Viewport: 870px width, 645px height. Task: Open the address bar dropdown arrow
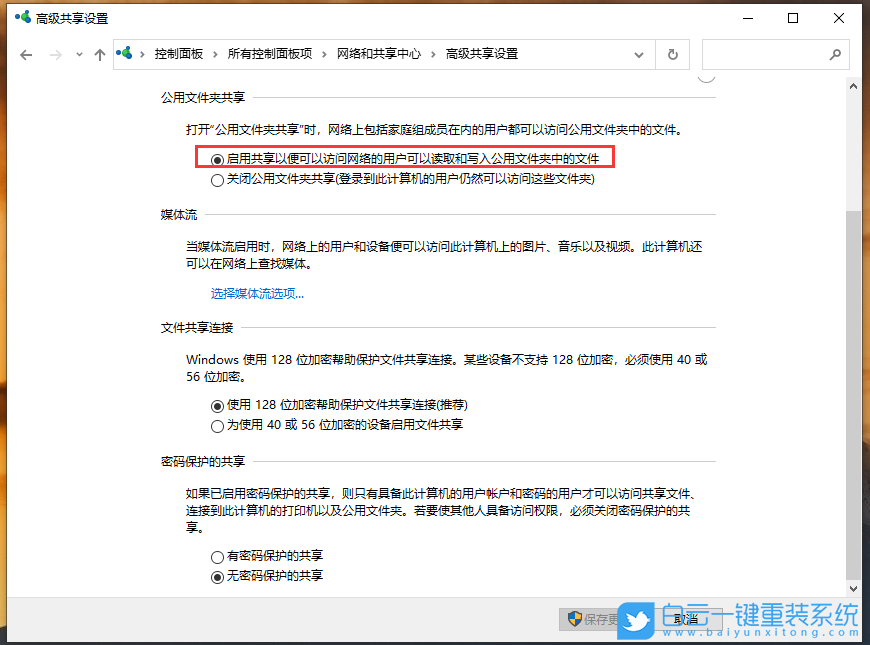(x=638, y=54)
